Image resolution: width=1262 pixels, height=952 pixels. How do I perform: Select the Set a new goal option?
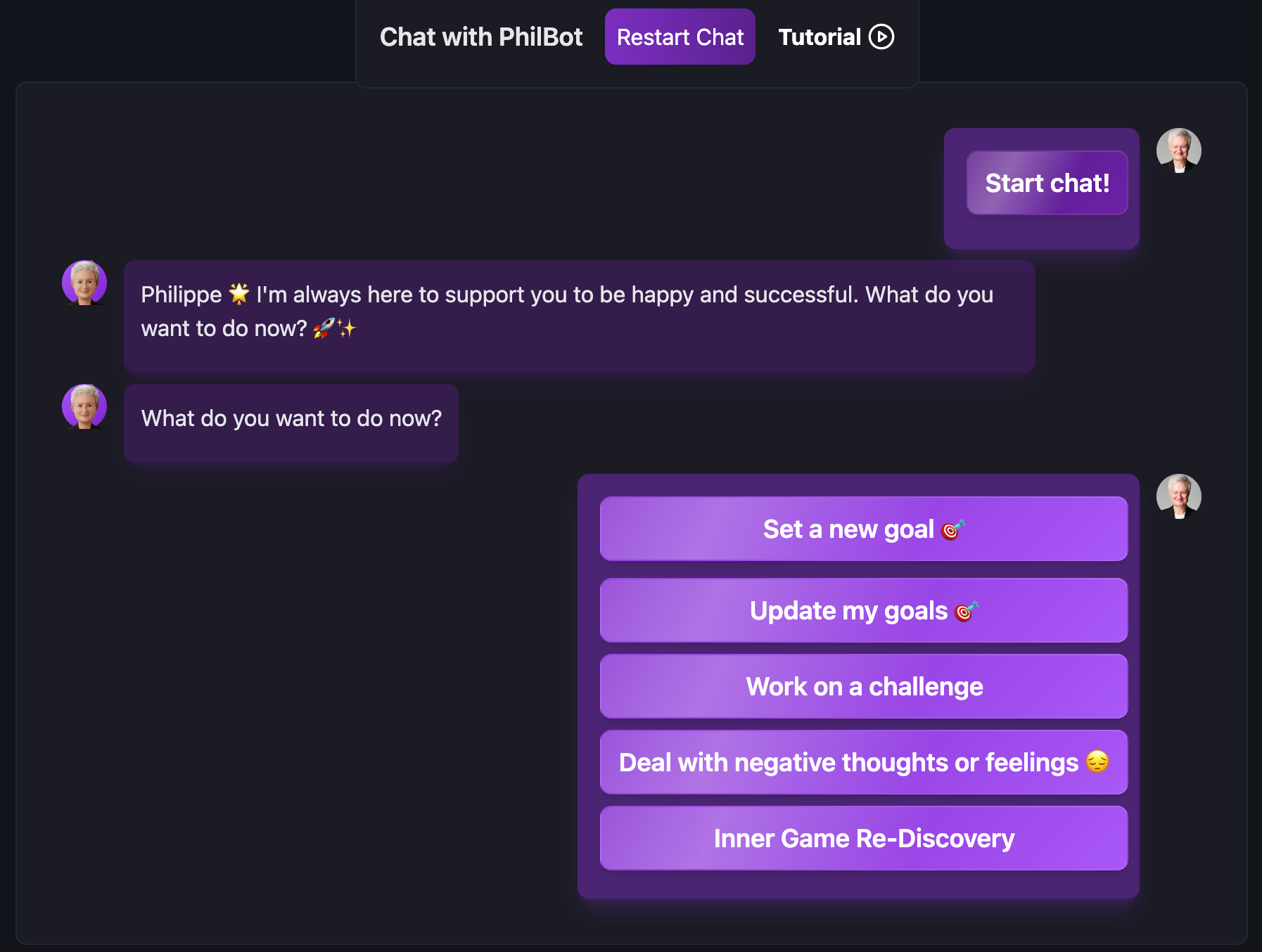[x=863, y=529]
